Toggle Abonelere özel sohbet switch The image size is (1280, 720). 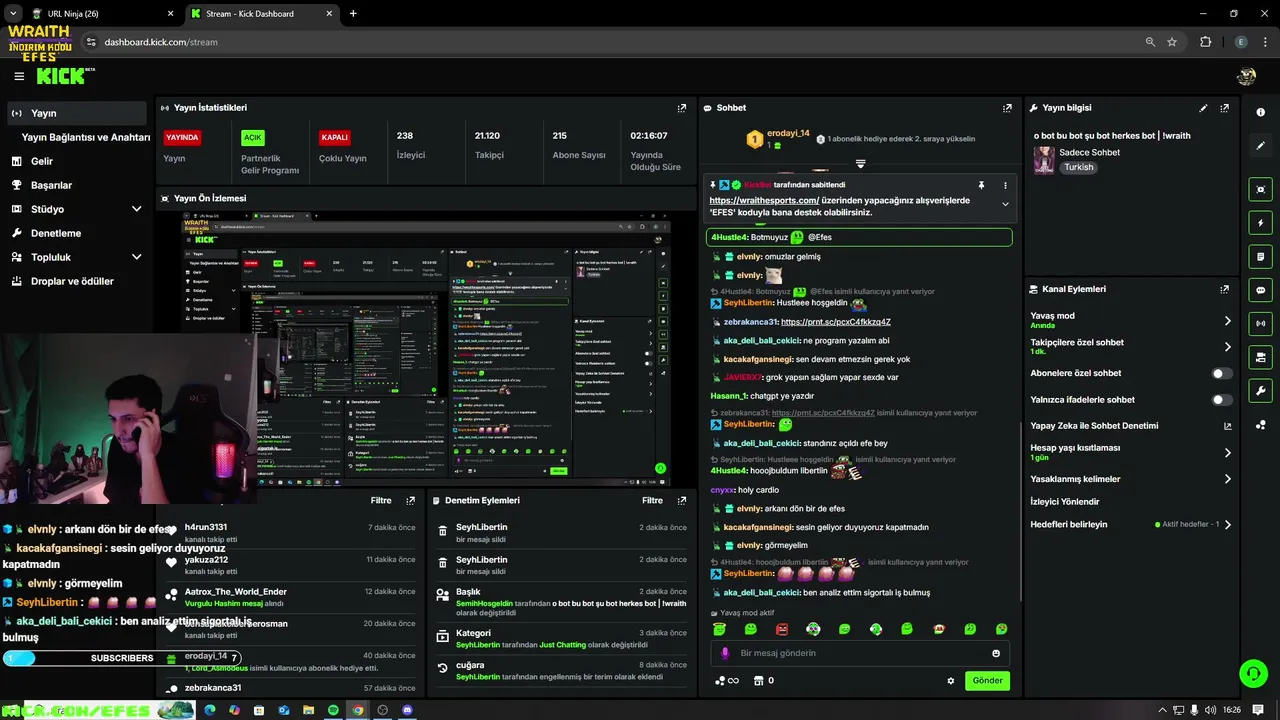click(1222, 373)
